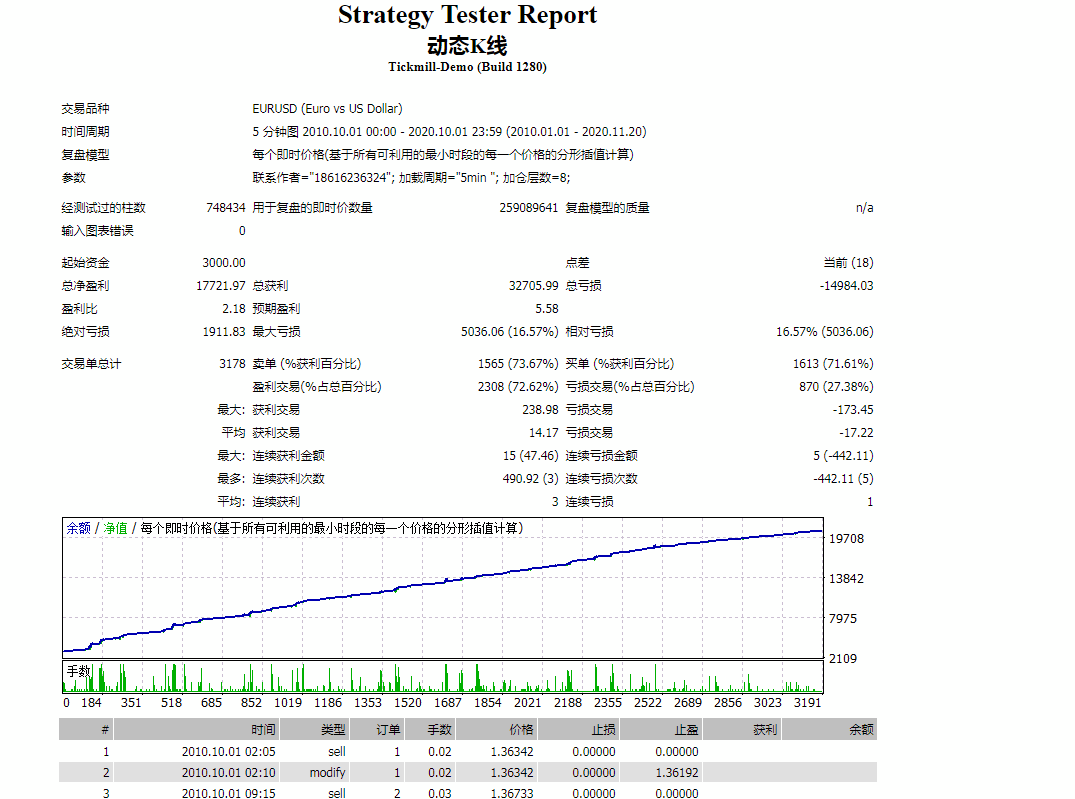Click the parameters line with 18616236324
The width and height of the screenshot is (1075, 799).
tap(411, 178)
